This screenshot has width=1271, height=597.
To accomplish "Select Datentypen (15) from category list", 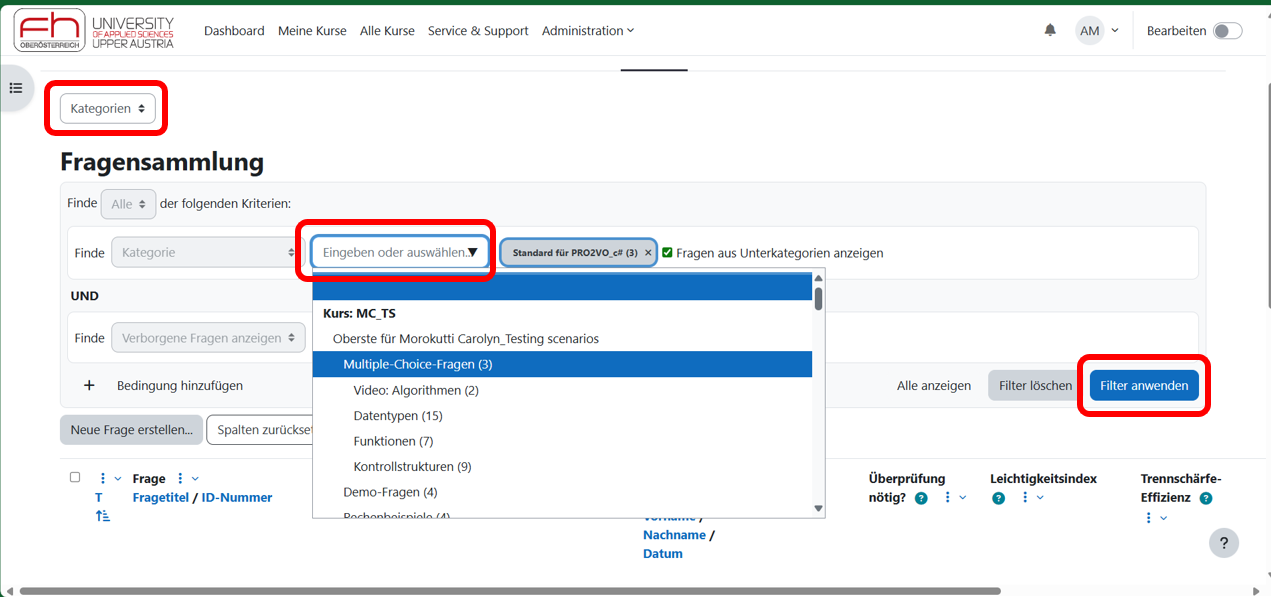I will [398, 416].
